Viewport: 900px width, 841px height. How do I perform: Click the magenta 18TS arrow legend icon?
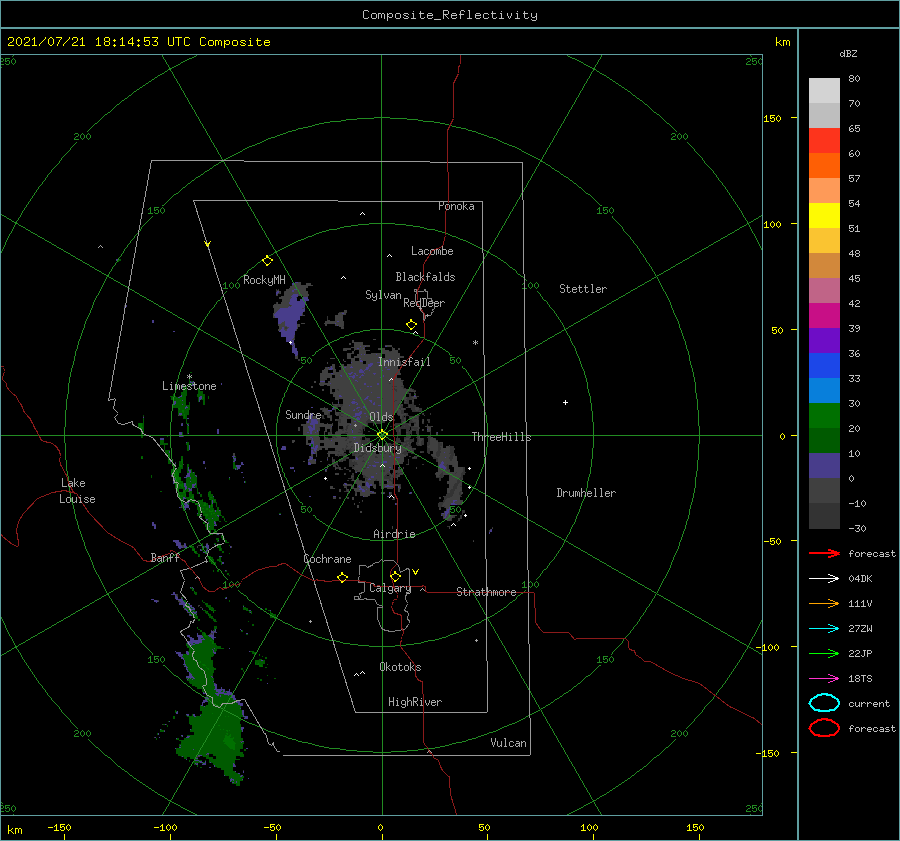(x=824, y=679)
